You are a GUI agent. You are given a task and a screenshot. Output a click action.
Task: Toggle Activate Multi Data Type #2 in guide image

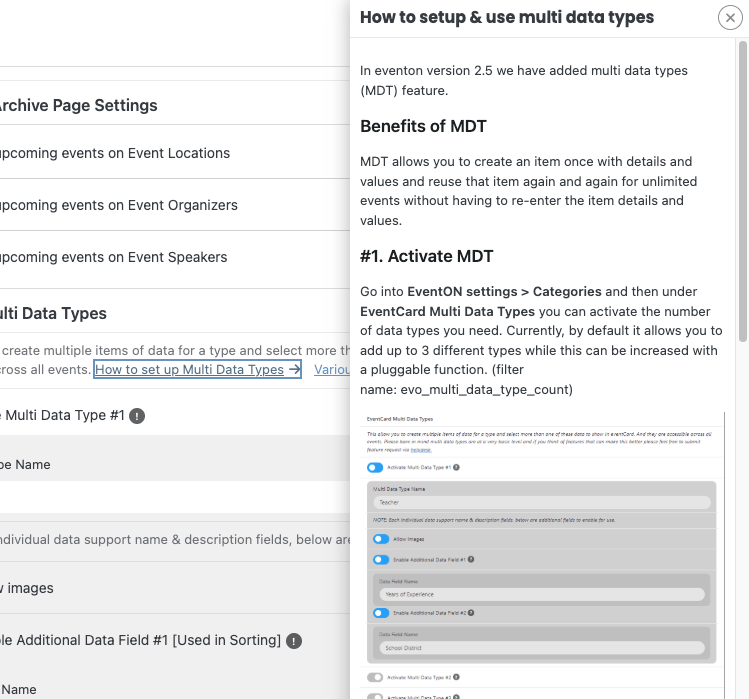[x=376, y=677]
